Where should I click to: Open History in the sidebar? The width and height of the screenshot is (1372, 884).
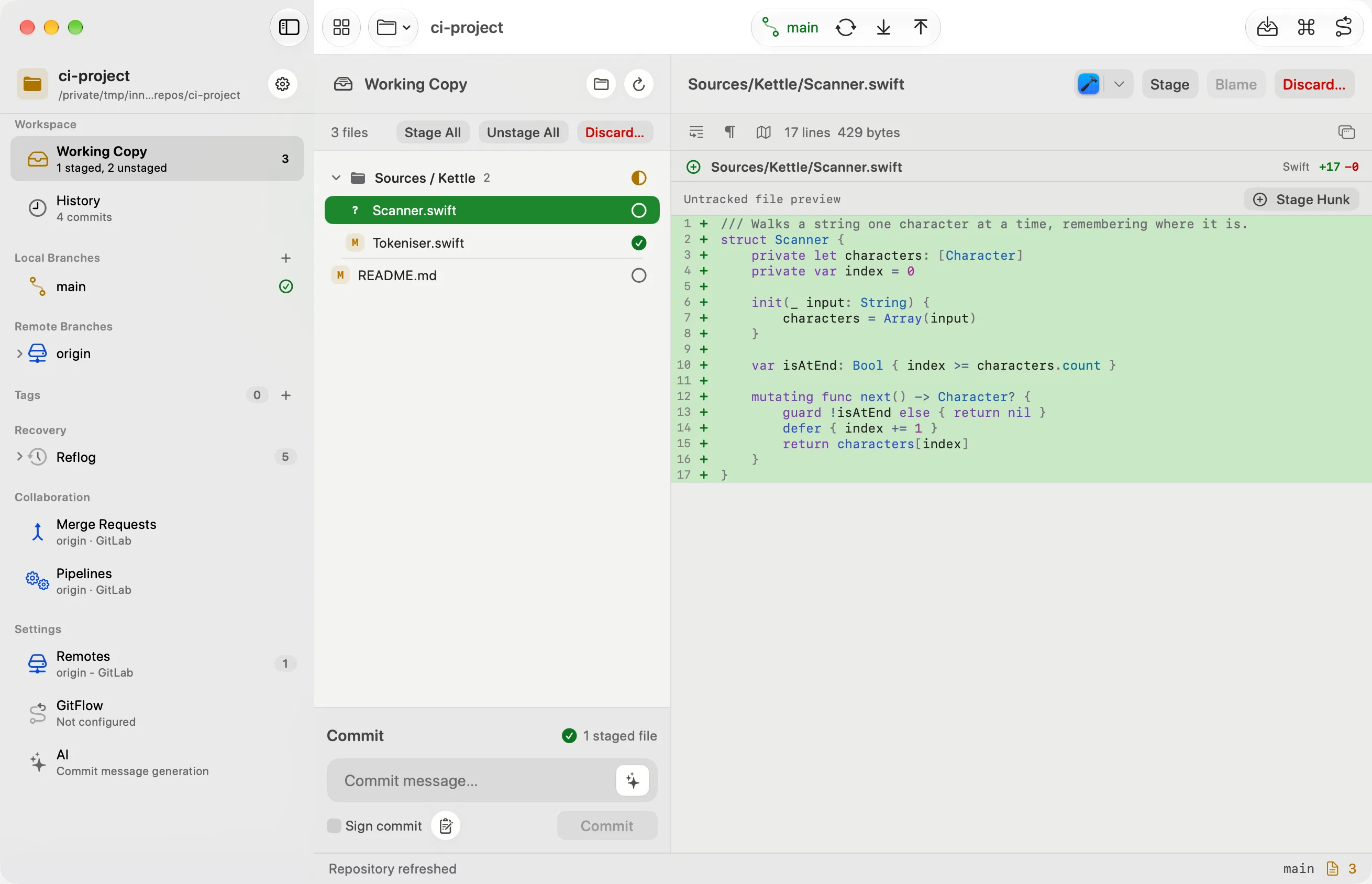157,208
